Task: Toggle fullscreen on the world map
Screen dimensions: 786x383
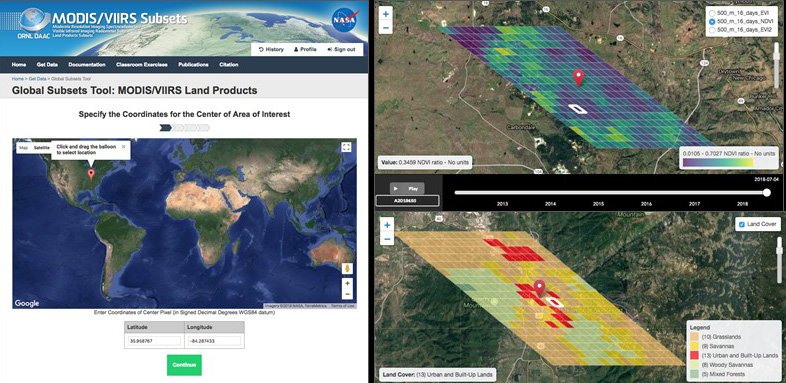Action: pyautogui.click(x=346, y=147)
